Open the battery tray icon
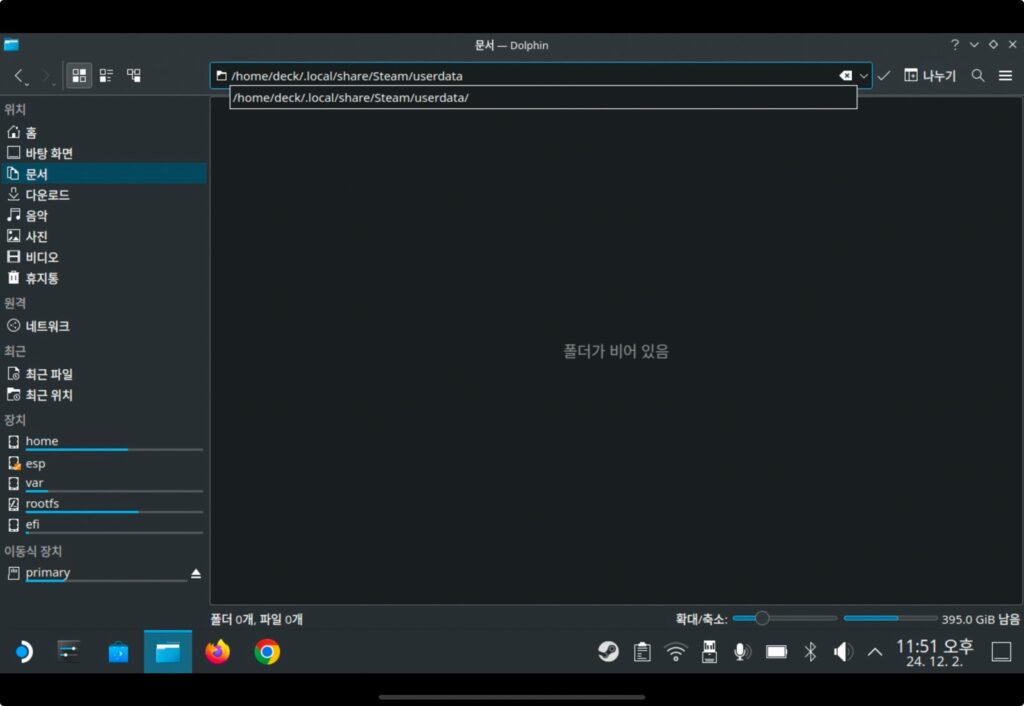Viewport: 1024px width, 706px height. coord(776,652)
